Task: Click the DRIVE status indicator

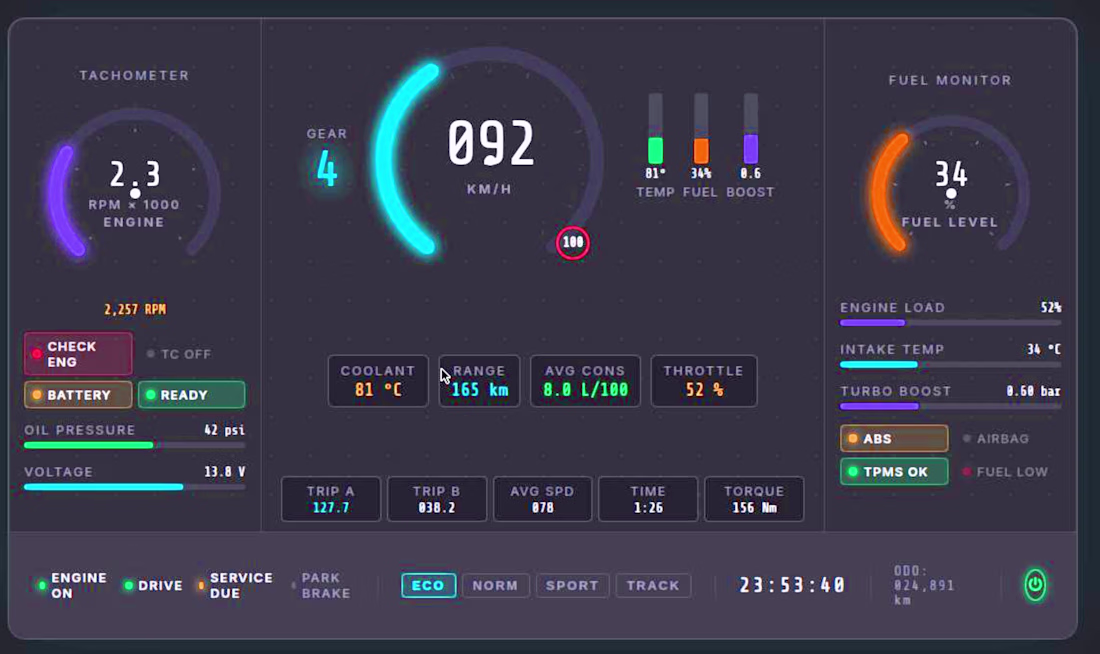Action: coord(153,585)
